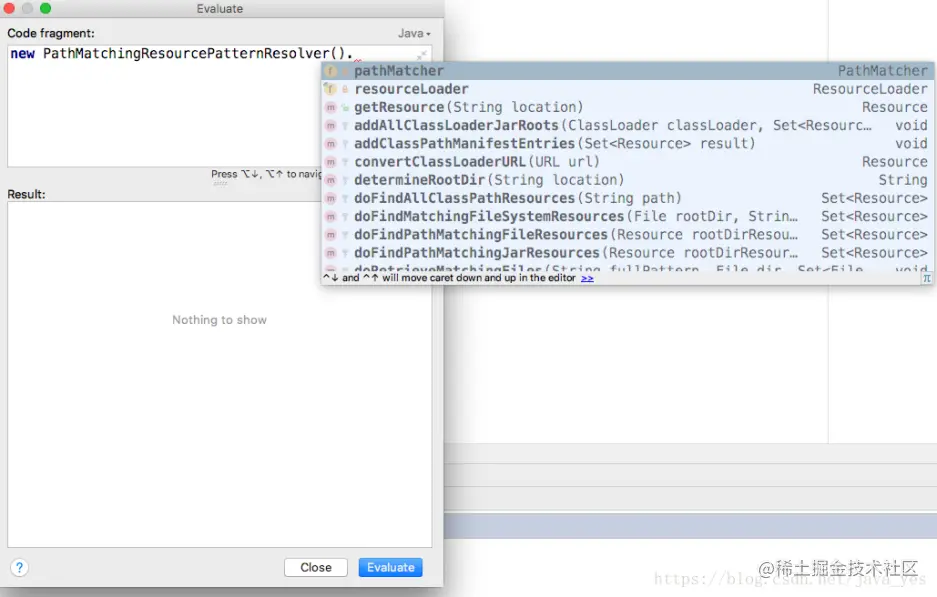
Task: Open the Java language dropdown
Action: coord(414,33)
